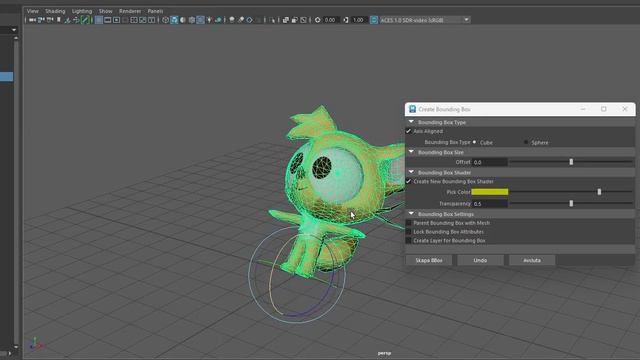Click the Undo button in dialog
Screen dimensions: 640x360
tap(480, 260)
